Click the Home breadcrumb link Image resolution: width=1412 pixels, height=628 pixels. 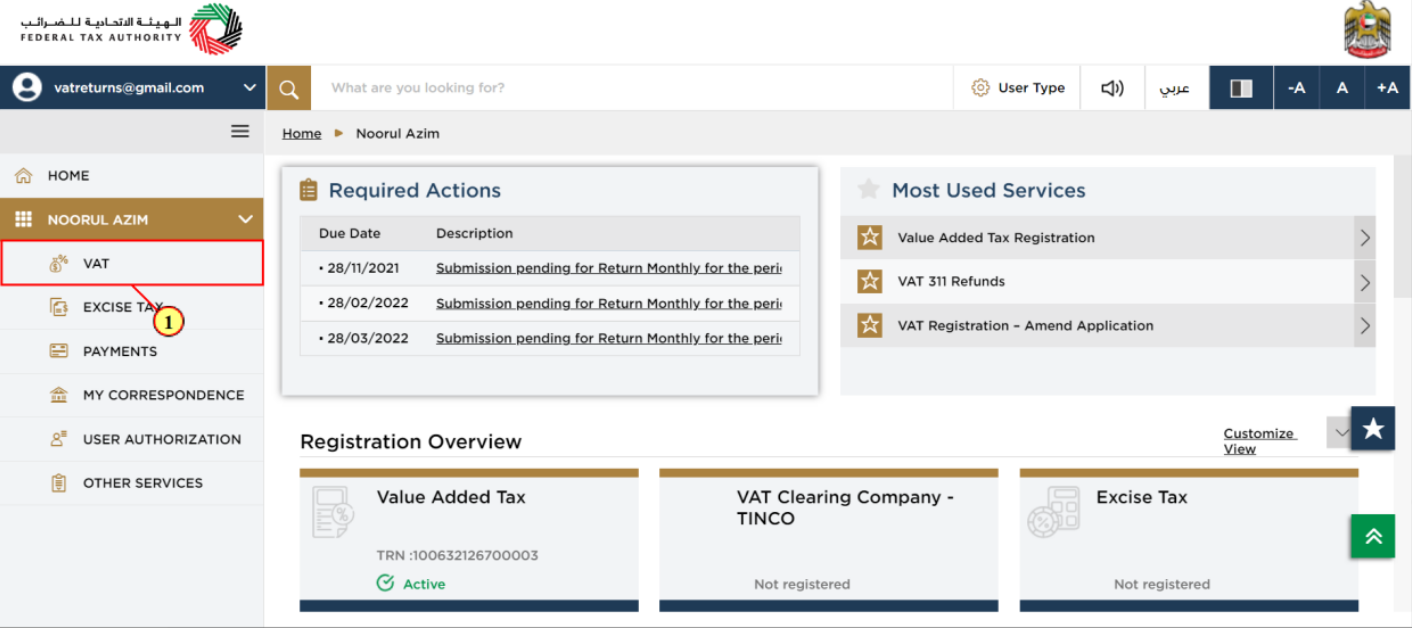[302, 133]
